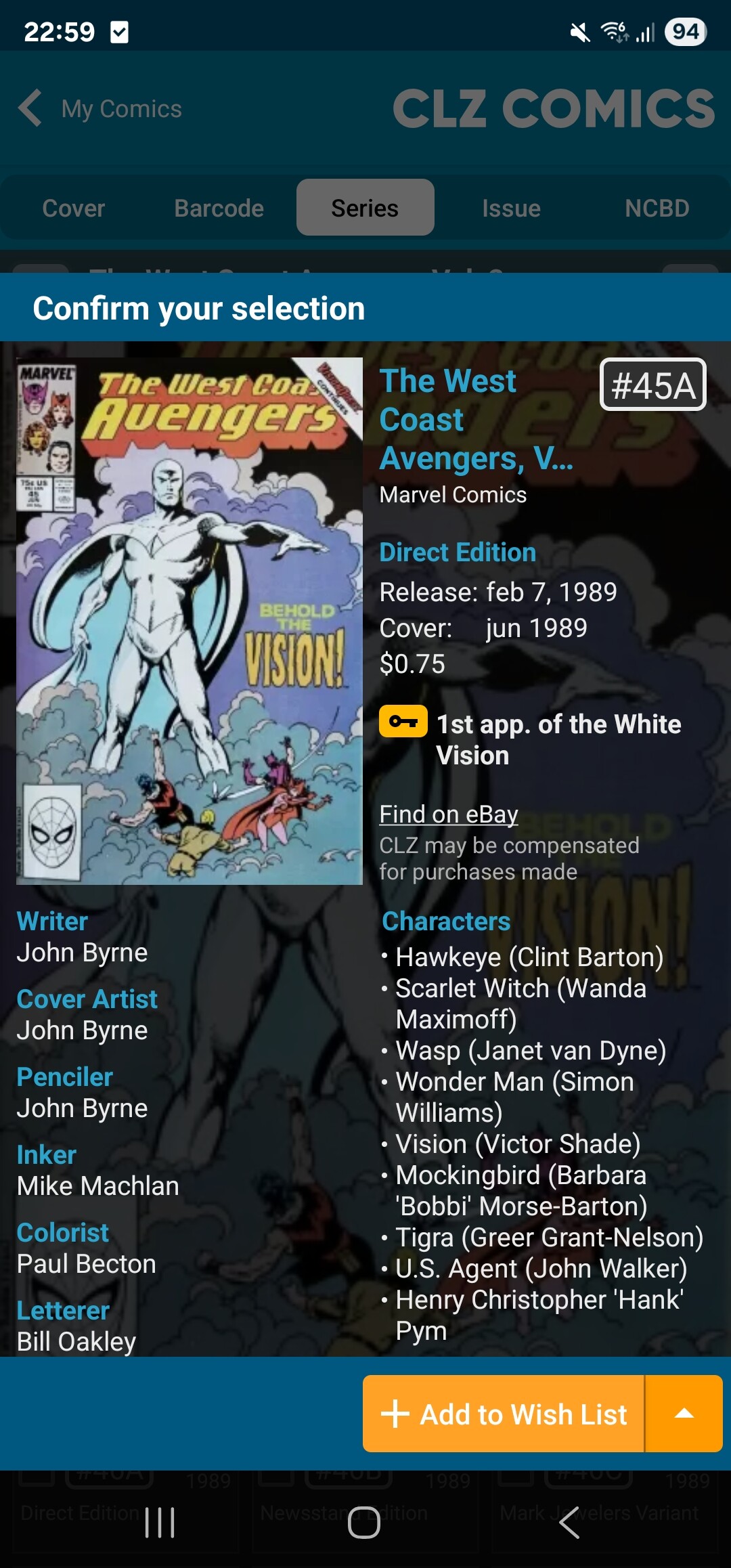Tap the My Comics back label
Viewport: 731px width, 1568px height.
coord(122,109)
